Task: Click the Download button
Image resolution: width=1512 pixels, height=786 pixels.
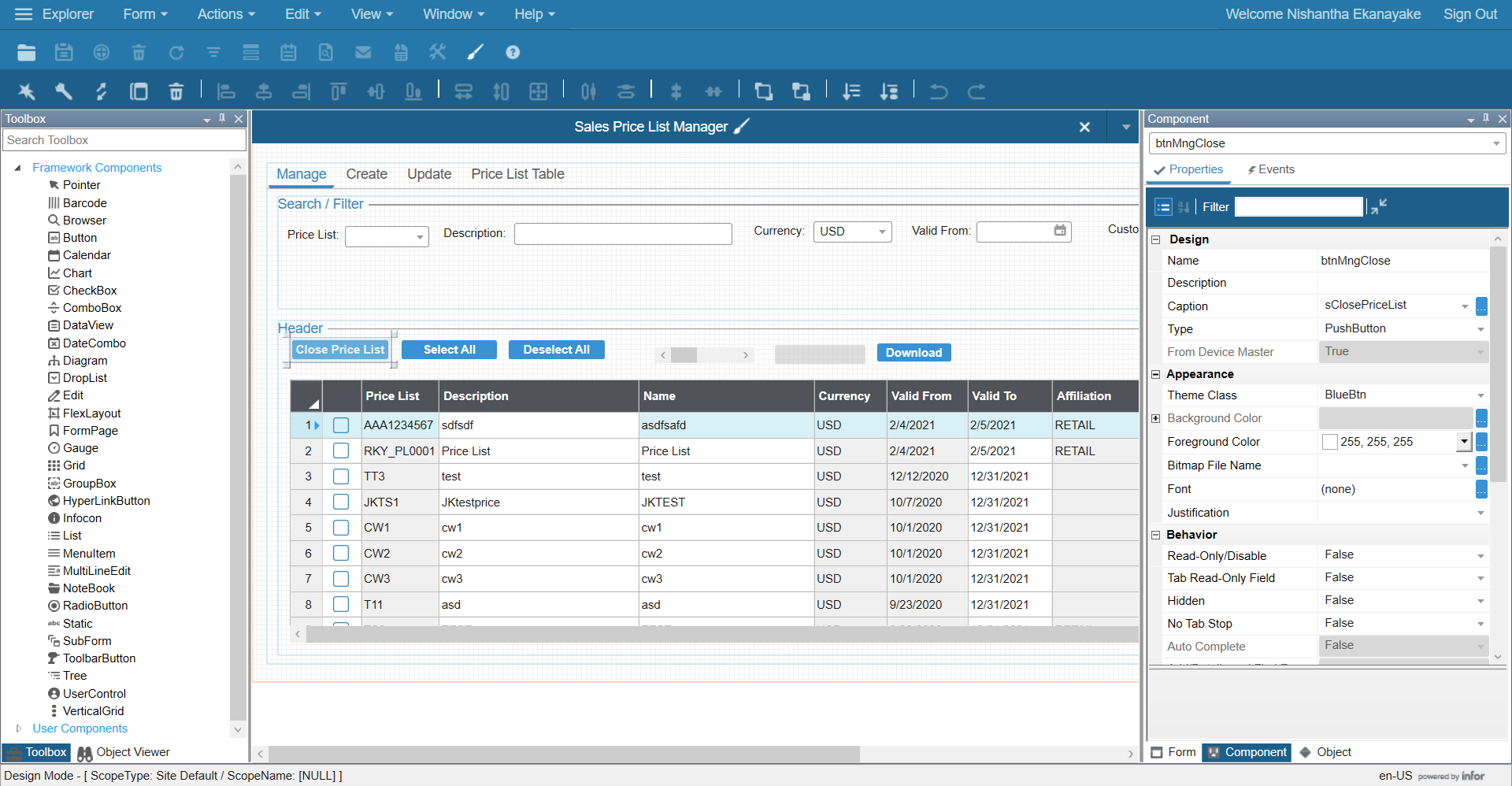Action: [913, 353]
